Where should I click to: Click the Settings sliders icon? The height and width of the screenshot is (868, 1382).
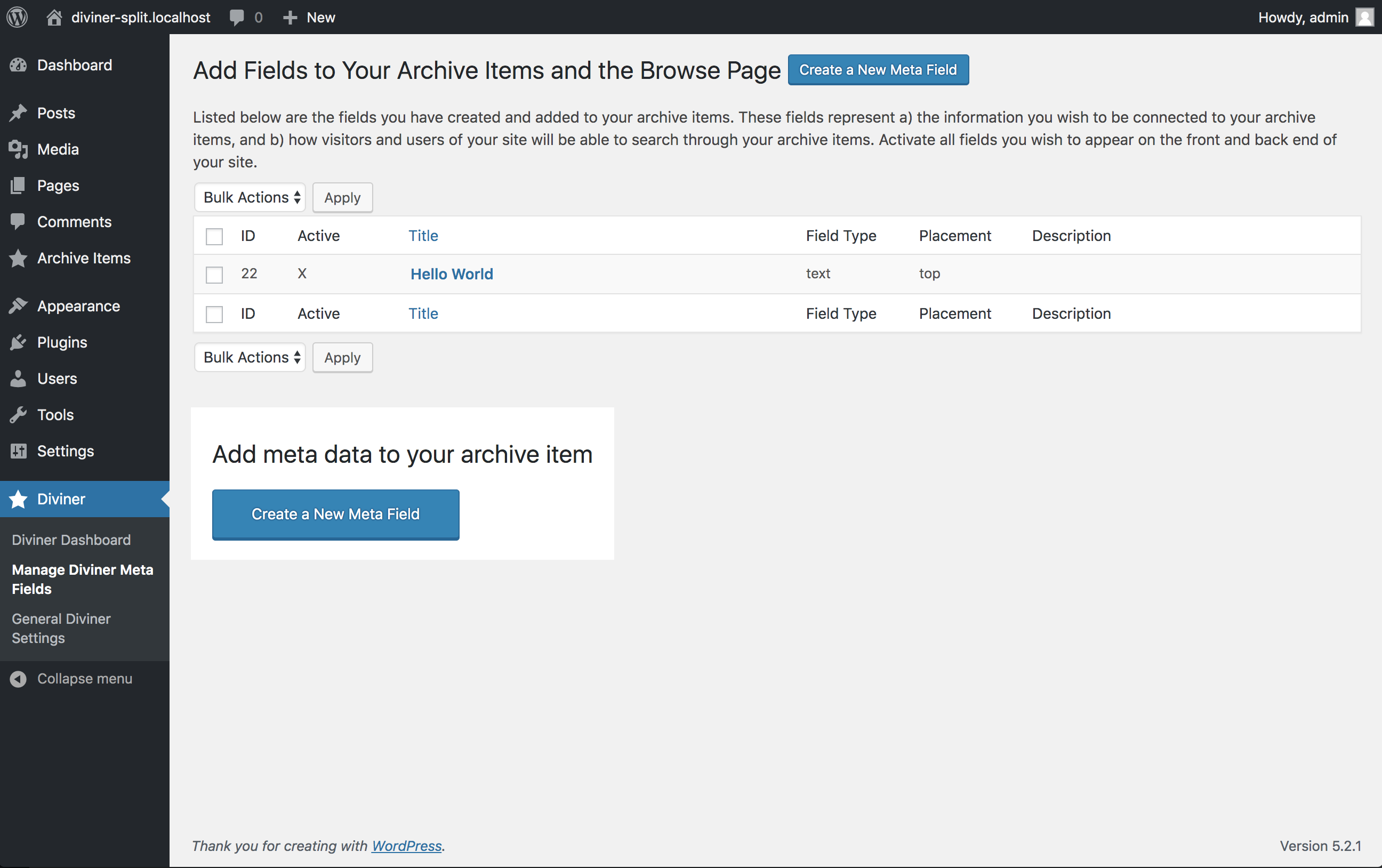[18, 451]
